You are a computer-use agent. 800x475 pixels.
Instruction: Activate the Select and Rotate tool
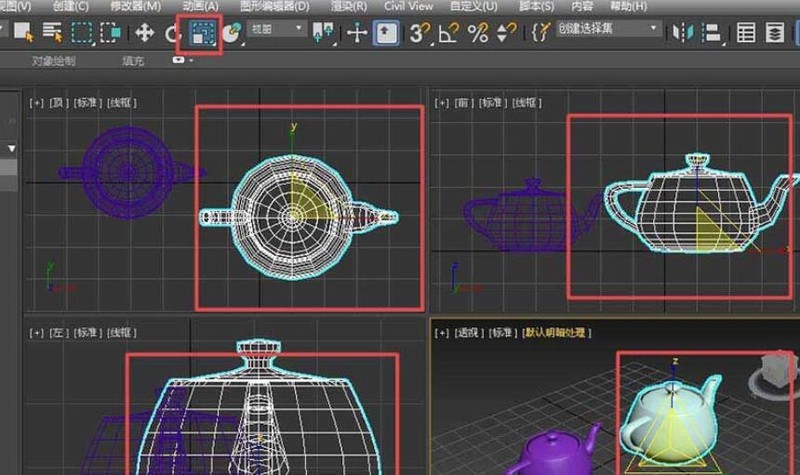click(172, 34)
